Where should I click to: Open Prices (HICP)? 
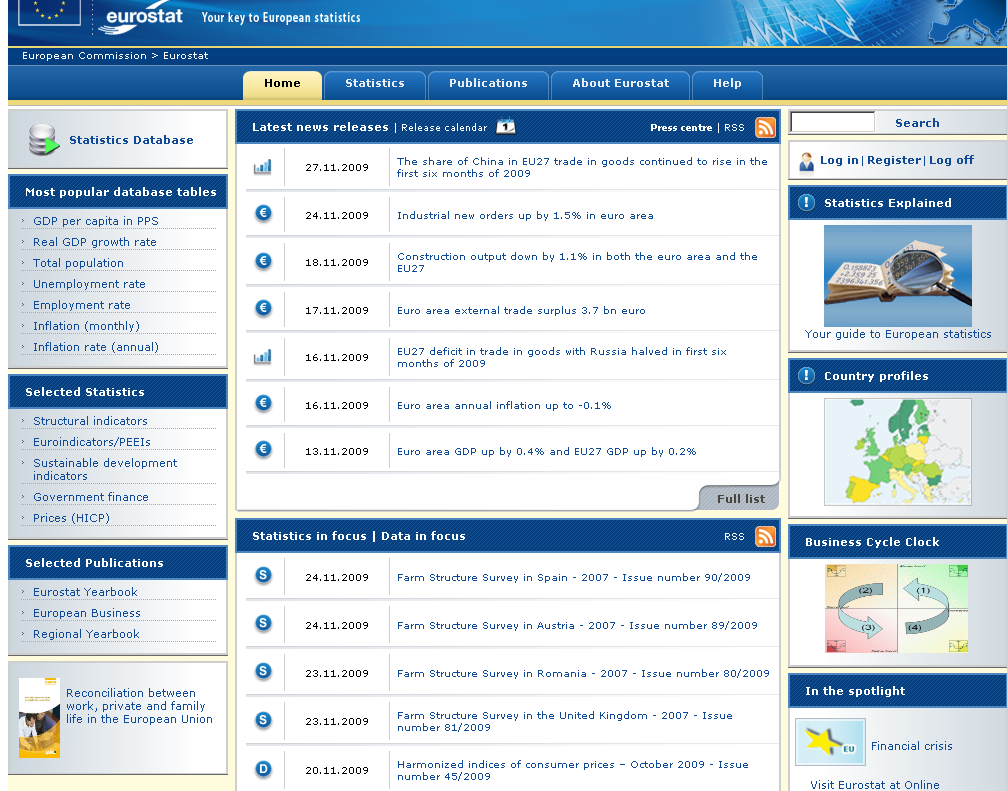point(71,518)
